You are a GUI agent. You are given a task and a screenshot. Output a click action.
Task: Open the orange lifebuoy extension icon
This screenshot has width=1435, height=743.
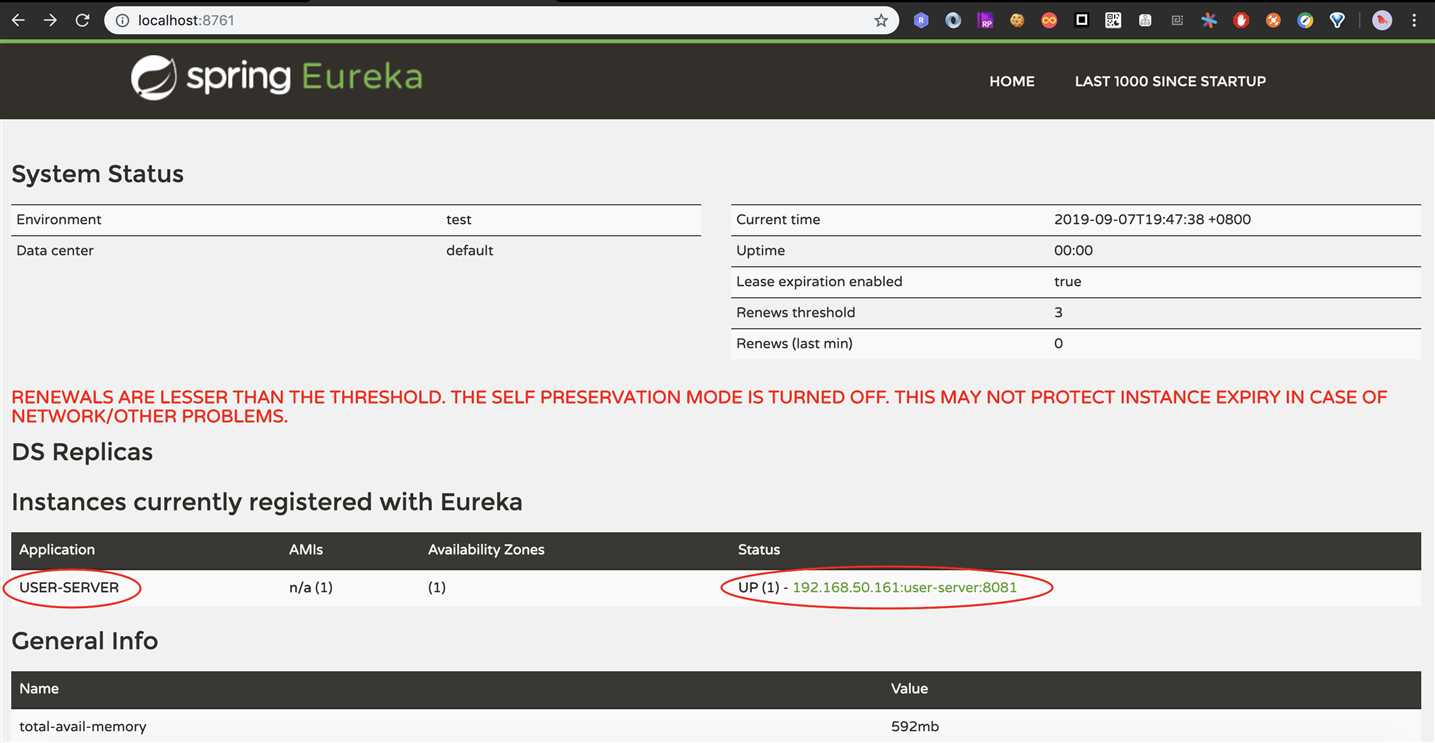1273,20
